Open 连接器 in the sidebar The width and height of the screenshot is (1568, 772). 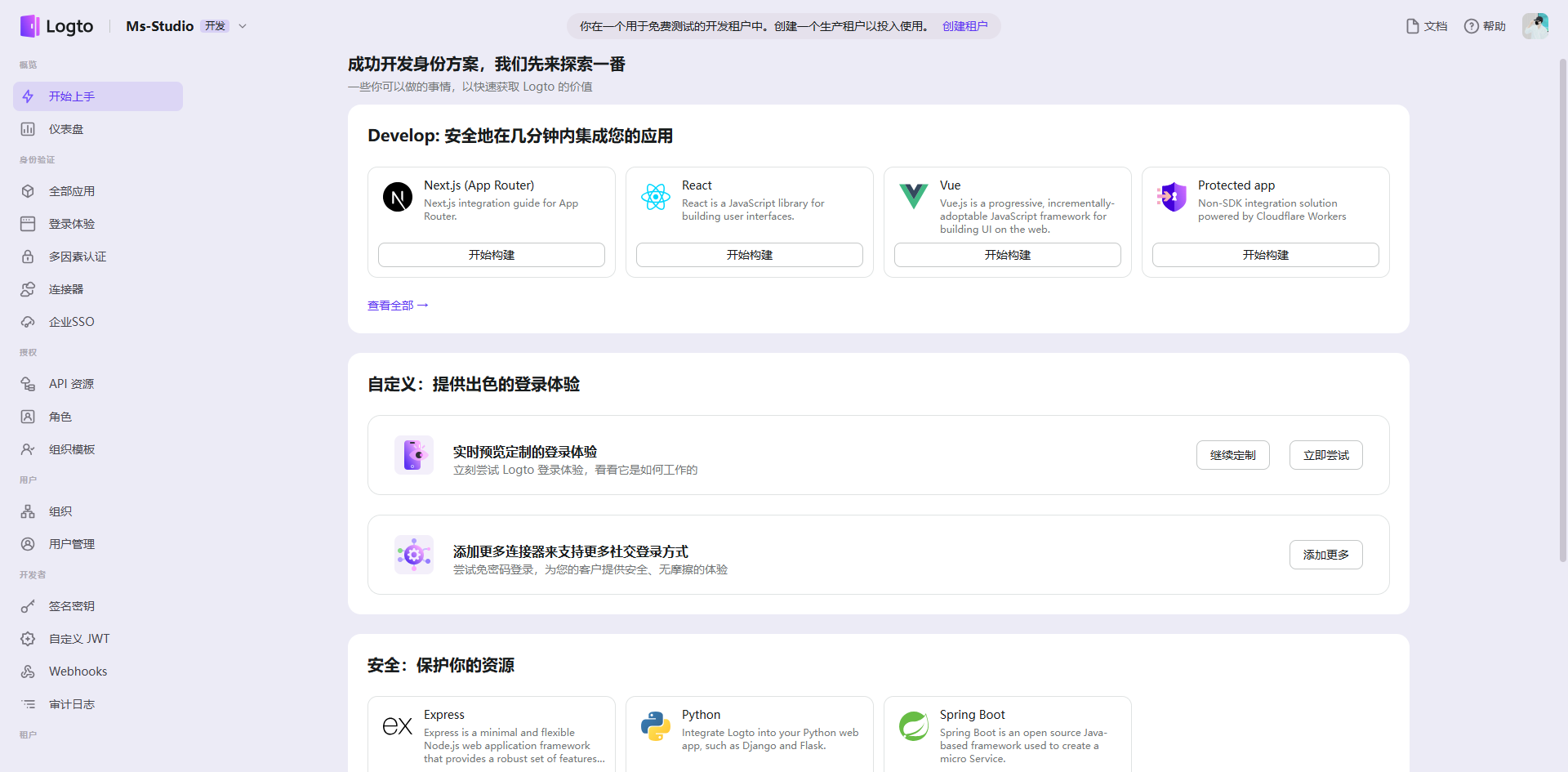[x=66, y=289]
